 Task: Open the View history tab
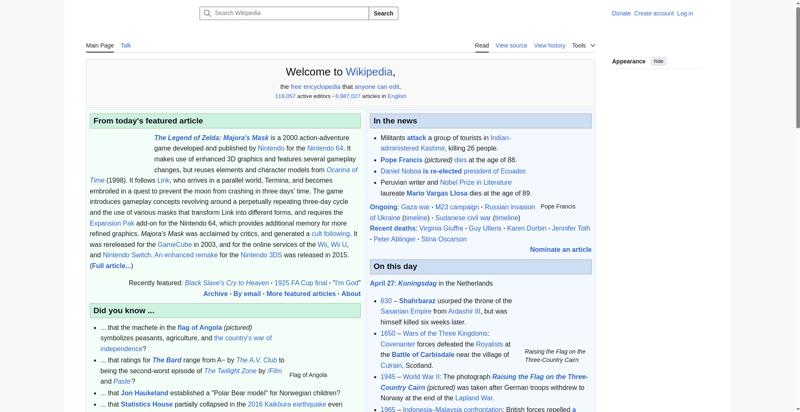pyautogui.click(x=549, y=45)
